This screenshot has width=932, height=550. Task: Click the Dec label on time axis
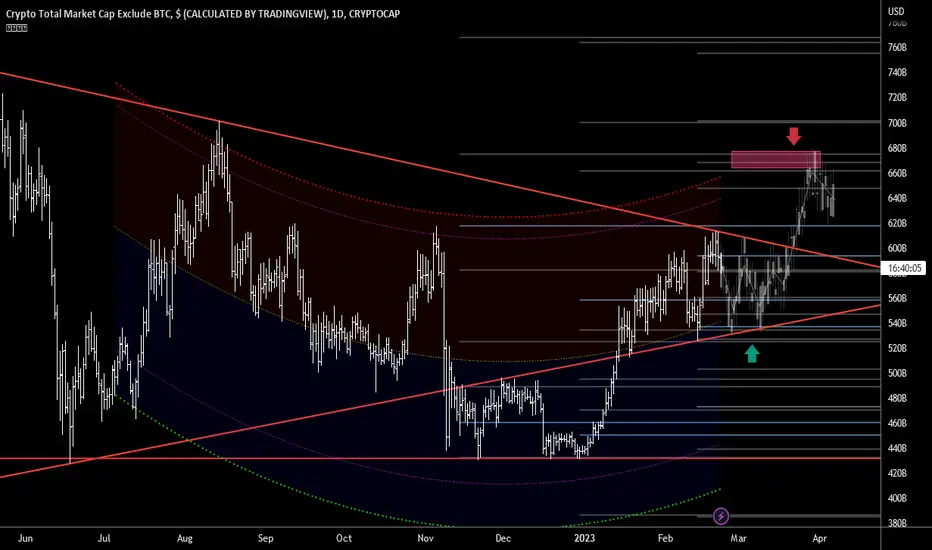tap(503, 538)
